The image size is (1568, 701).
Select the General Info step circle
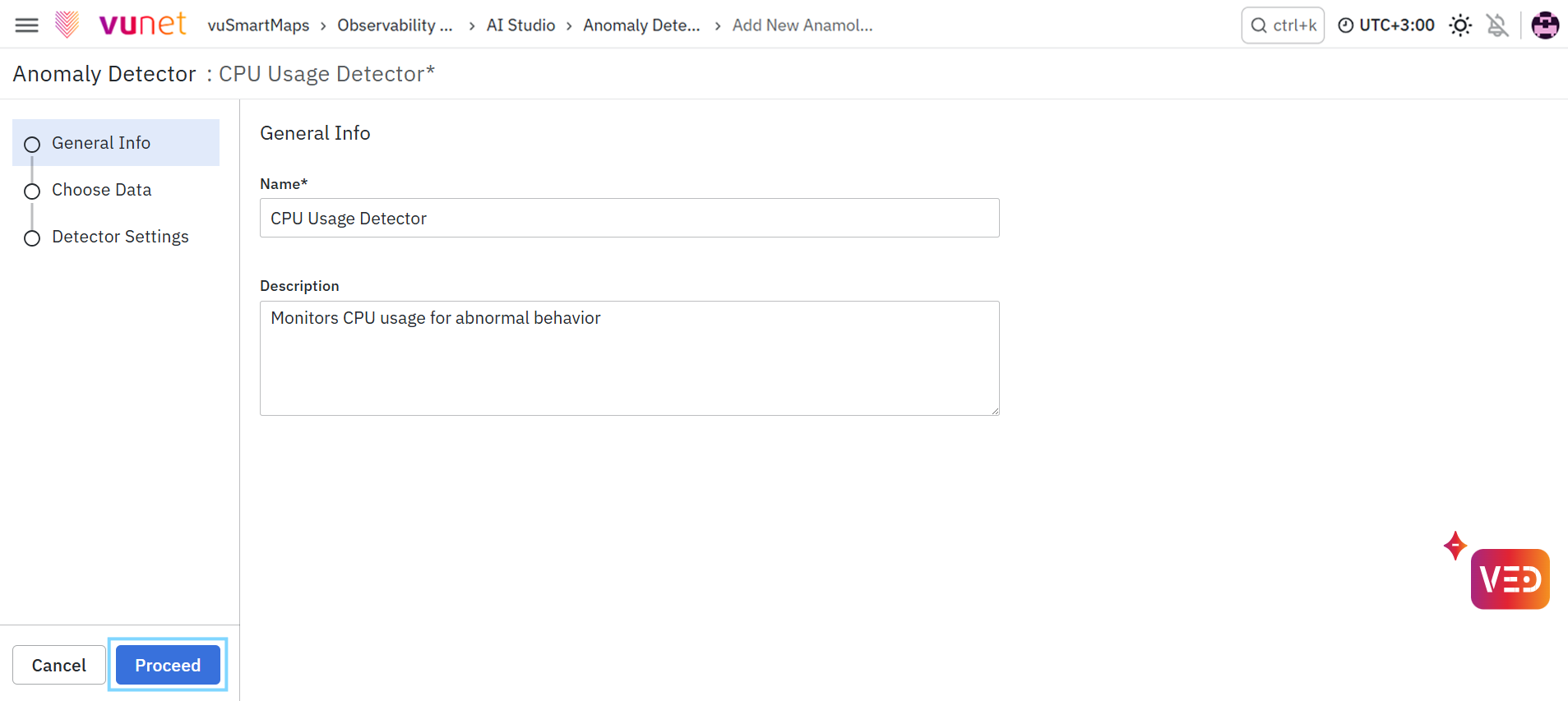pyautogui.click(x=32, y=145)
